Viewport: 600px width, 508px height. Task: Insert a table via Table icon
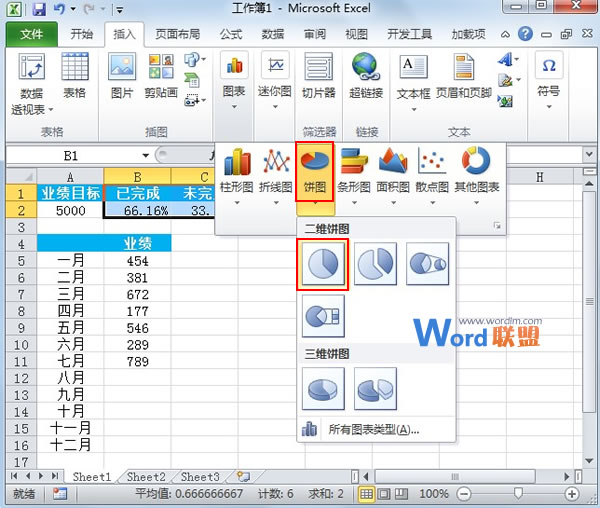(75, 67)
